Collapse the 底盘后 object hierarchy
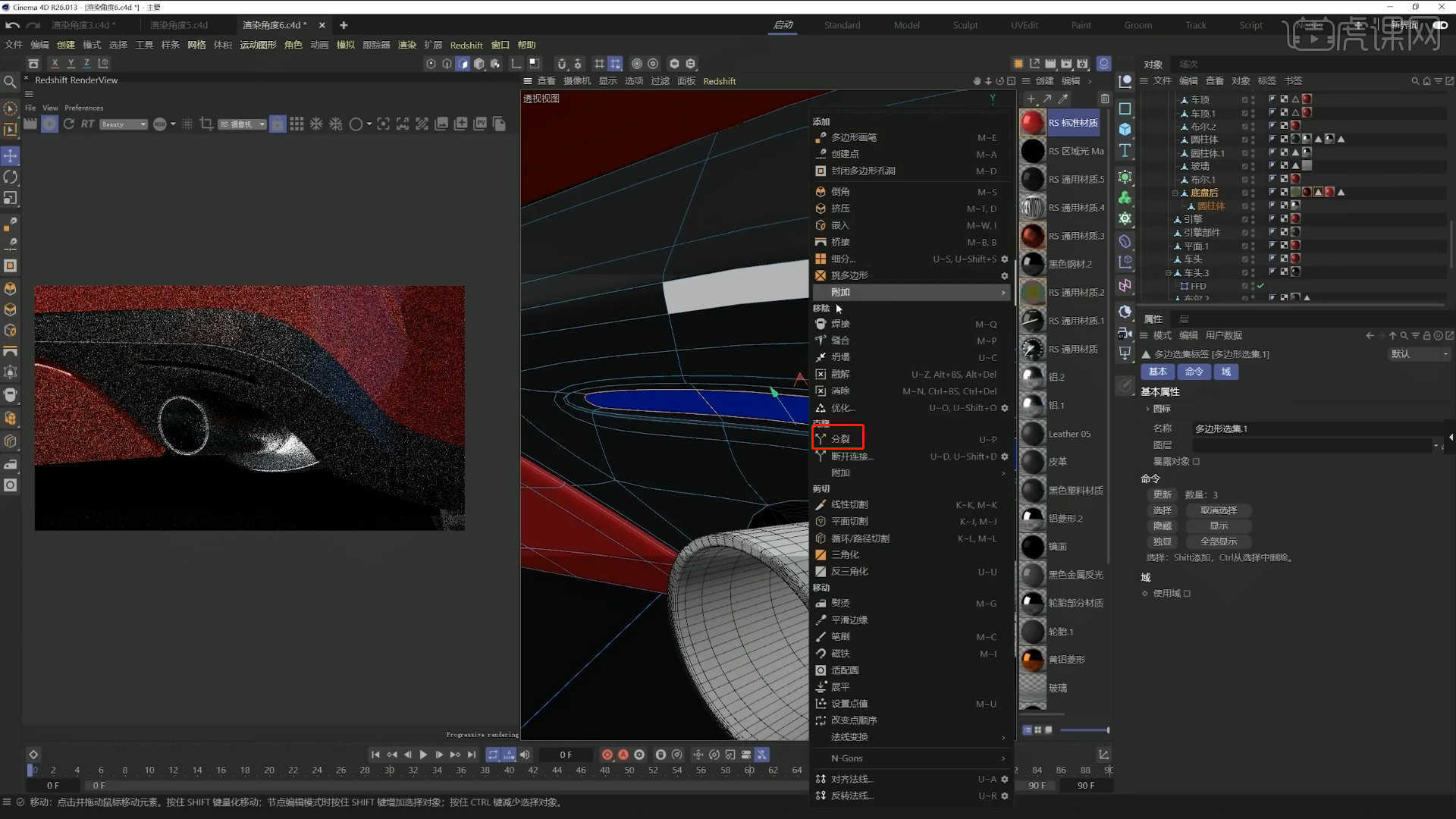The width and height of the screenshot is (1456, 819). point(1175,192)
